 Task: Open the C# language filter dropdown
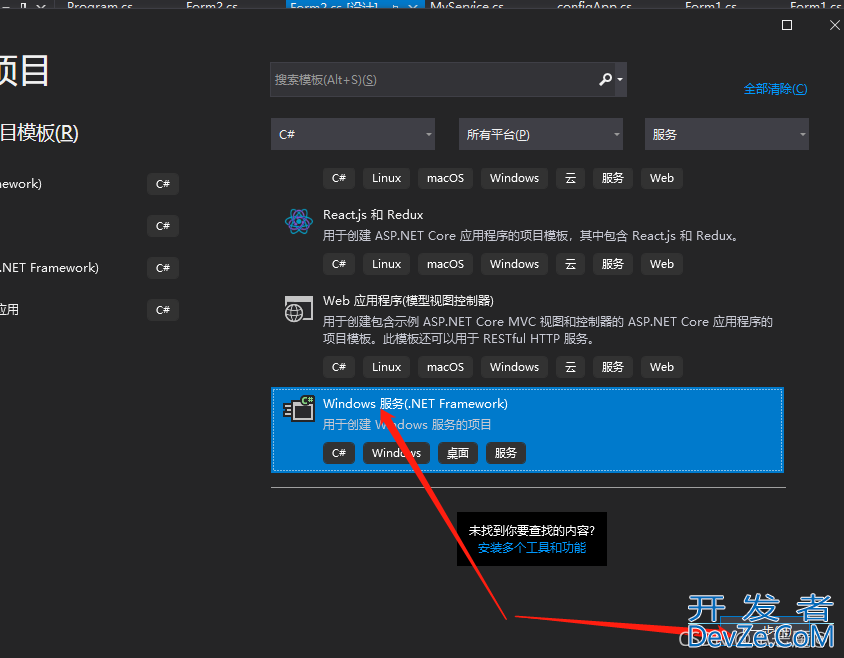(x=352, y=134)
